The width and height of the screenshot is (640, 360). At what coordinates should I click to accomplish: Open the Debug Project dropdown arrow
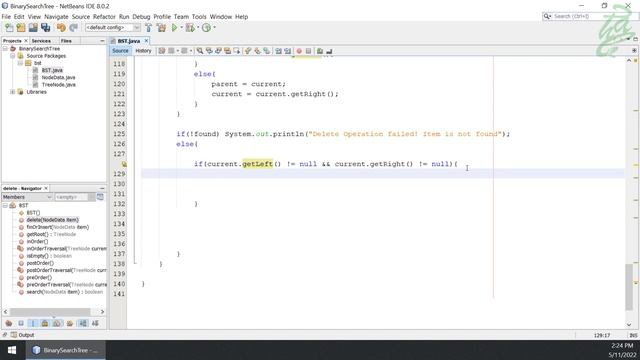pos(198,28)
